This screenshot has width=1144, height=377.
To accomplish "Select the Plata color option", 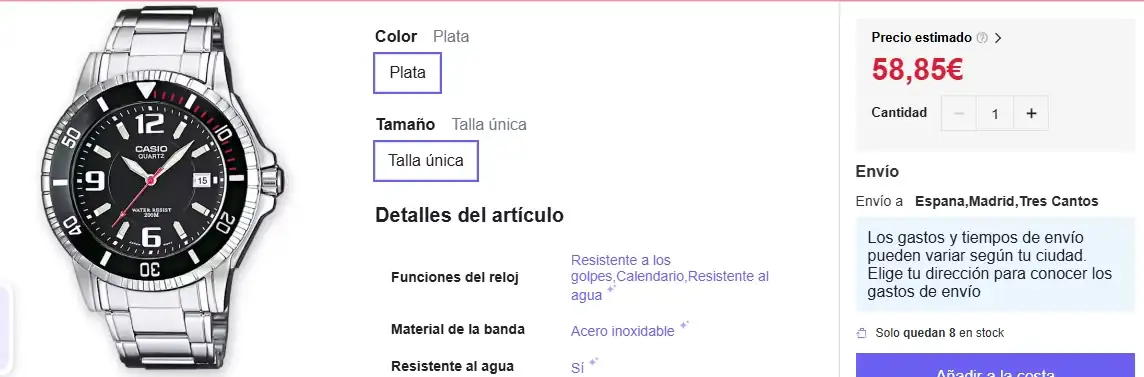I will click(407, 73).
